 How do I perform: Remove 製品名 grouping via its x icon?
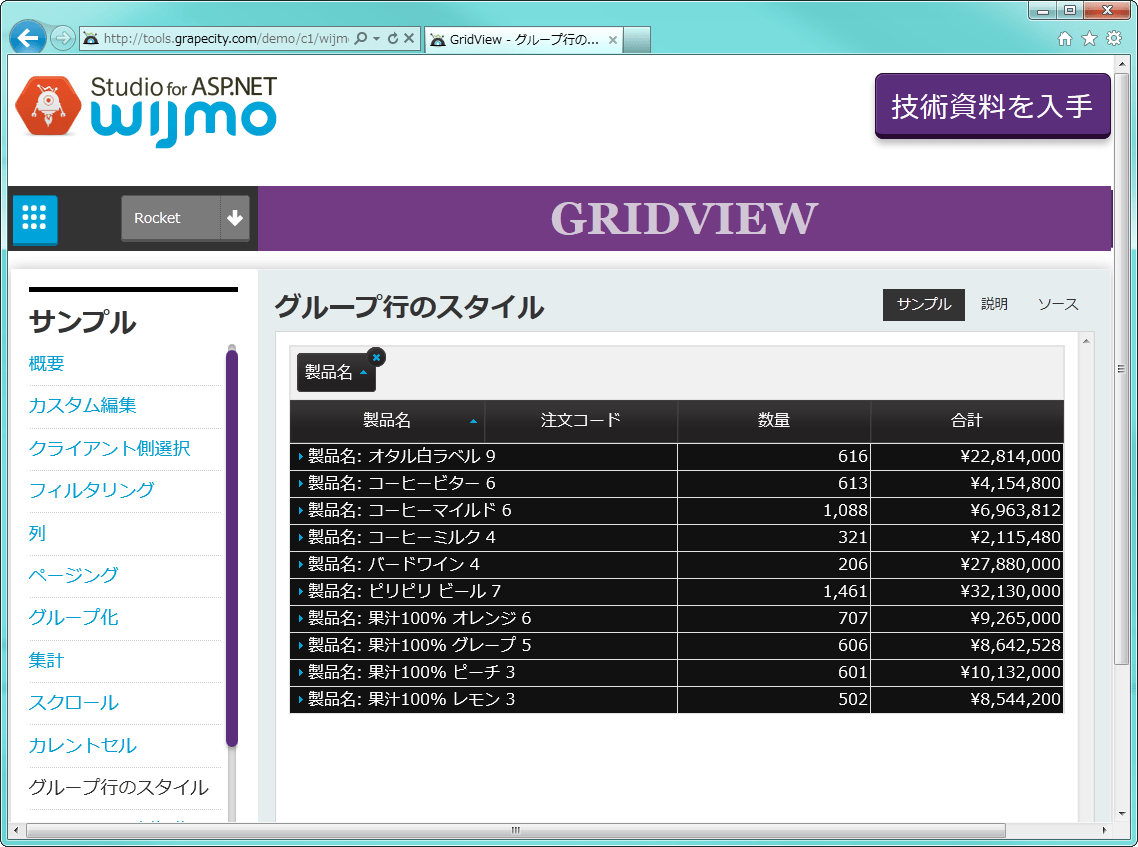pos(377,356)
